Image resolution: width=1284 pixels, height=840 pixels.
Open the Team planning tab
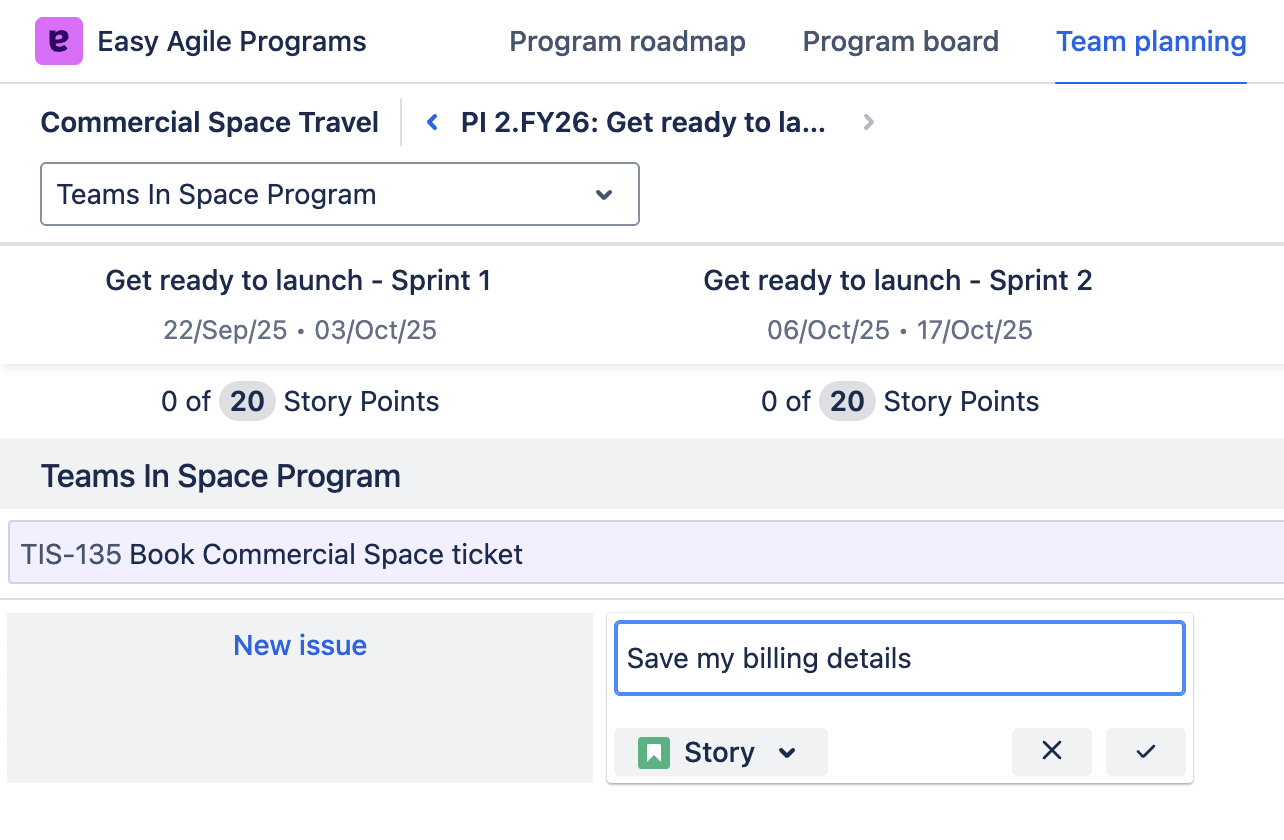click(x=1151, y=42)
